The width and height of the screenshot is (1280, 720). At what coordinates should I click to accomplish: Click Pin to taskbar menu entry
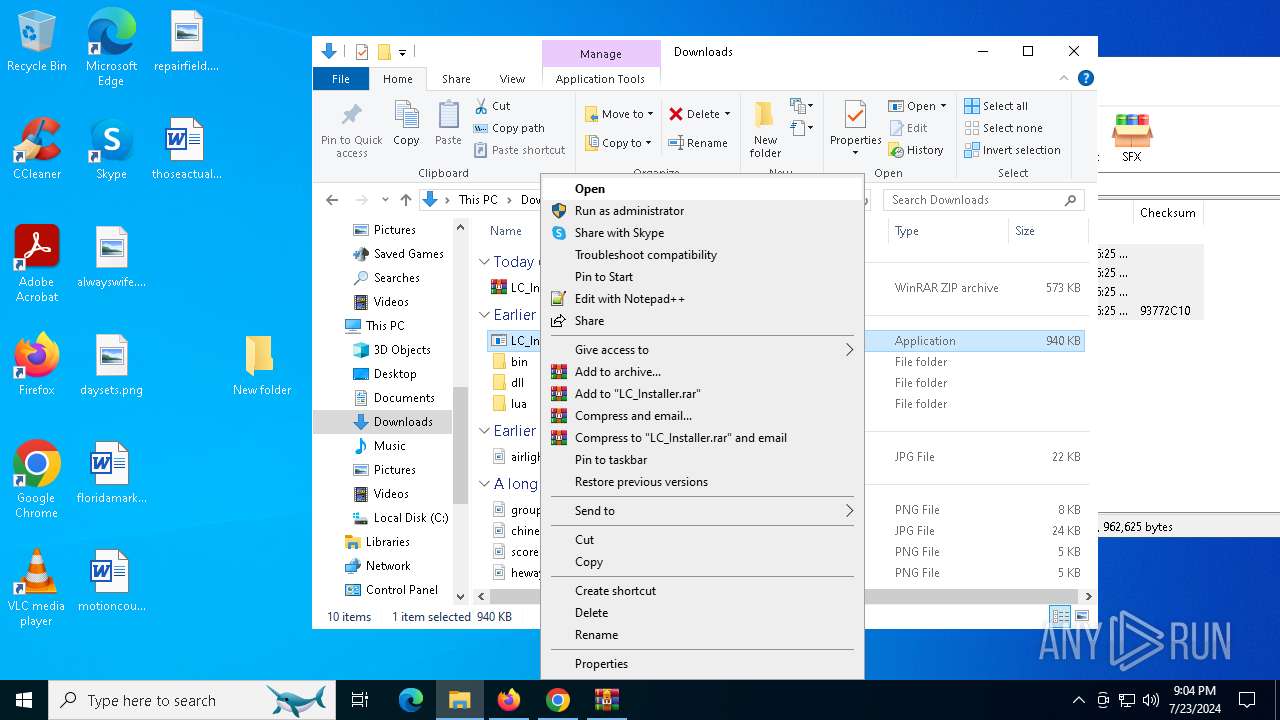(702, 460)
